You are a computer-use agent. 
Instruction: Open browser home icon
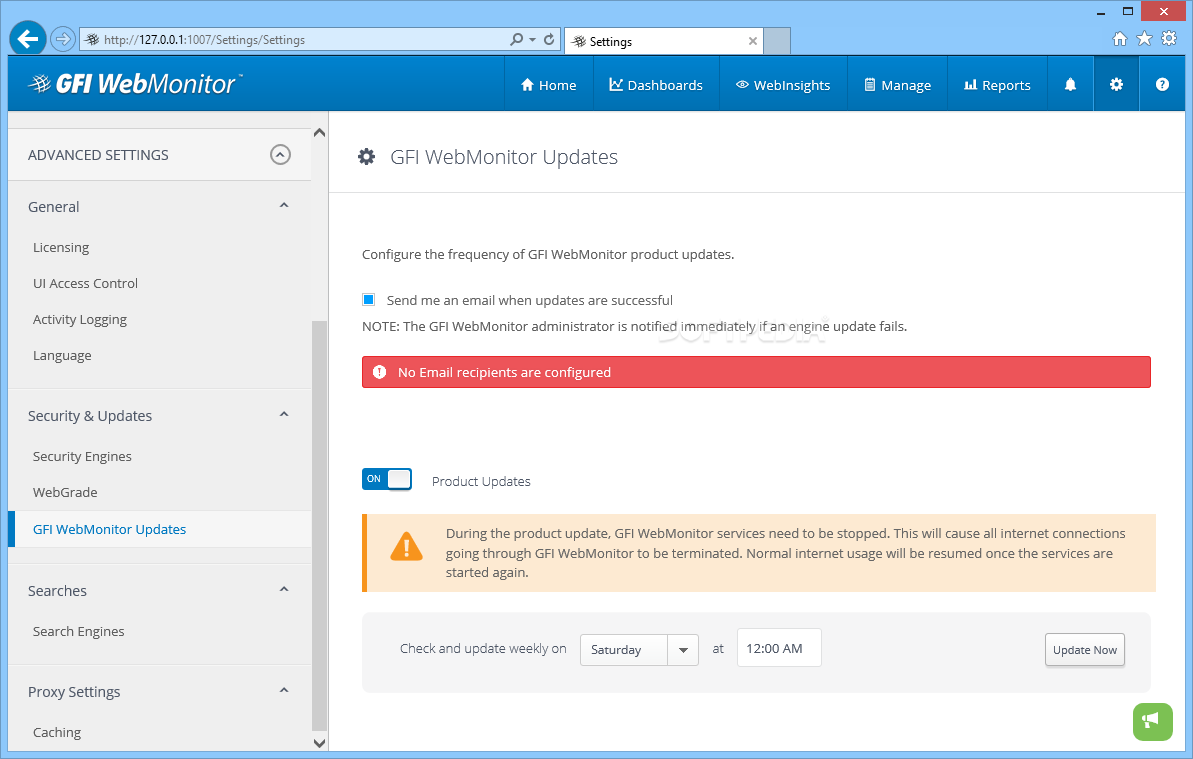pyautogui.click(x=1119, y=39)
